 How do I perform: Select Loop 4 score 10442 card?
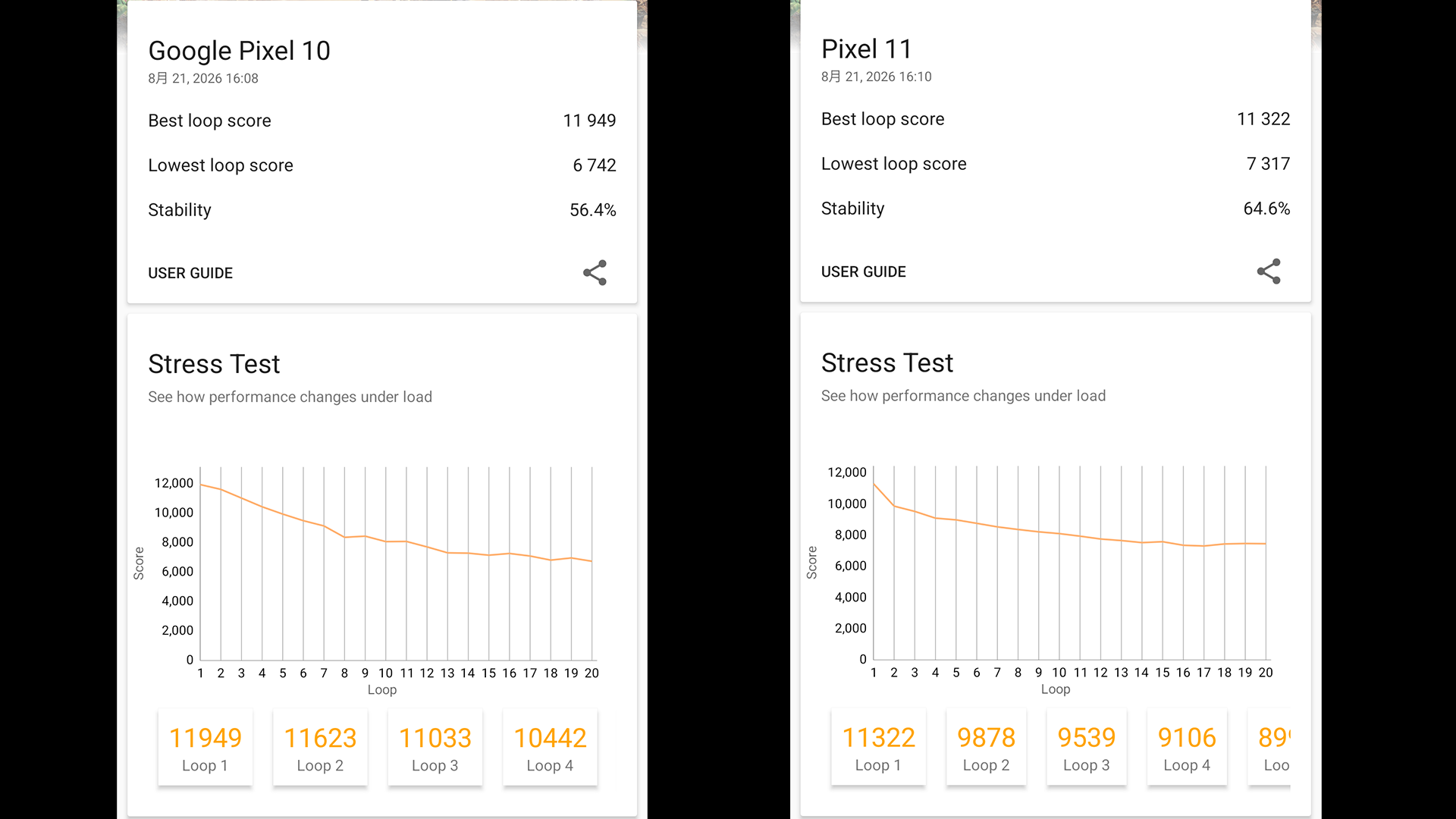coord(551,748)
